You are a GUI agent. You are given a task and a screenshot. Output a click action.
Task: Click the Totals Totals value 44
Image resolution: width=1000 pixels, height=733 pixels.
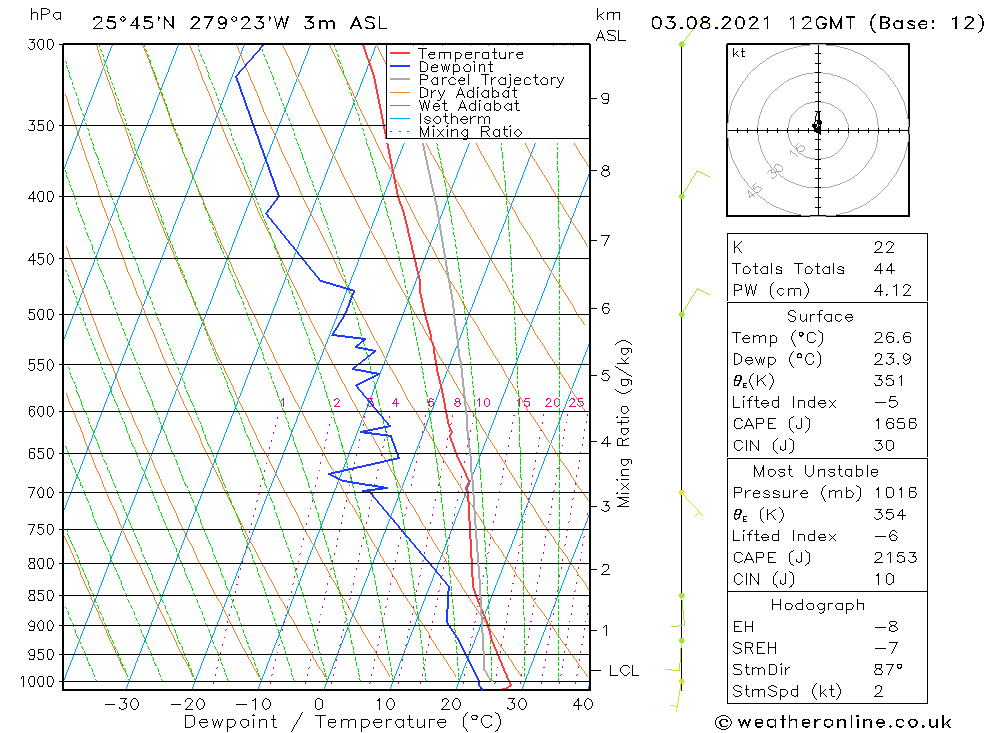click(x=884, y=269)
